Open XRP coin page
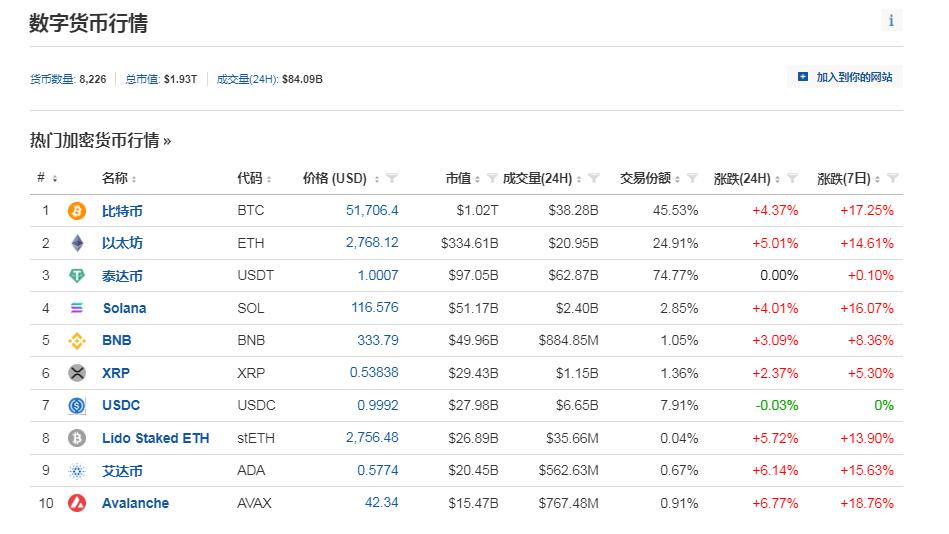This screenshot has height=534, width=949. tap(116, 373)
